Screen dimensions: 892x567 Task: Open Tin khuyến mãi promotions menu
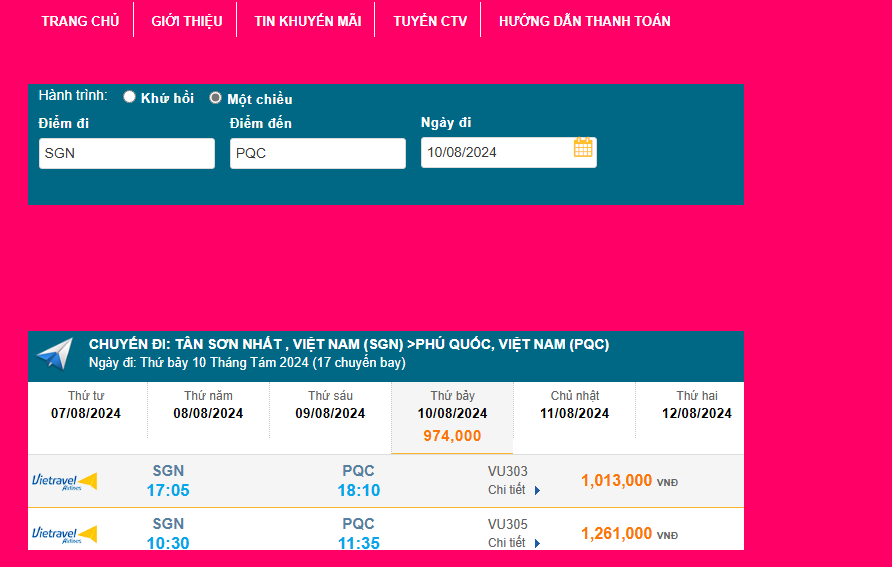click(x=307, y=21)
